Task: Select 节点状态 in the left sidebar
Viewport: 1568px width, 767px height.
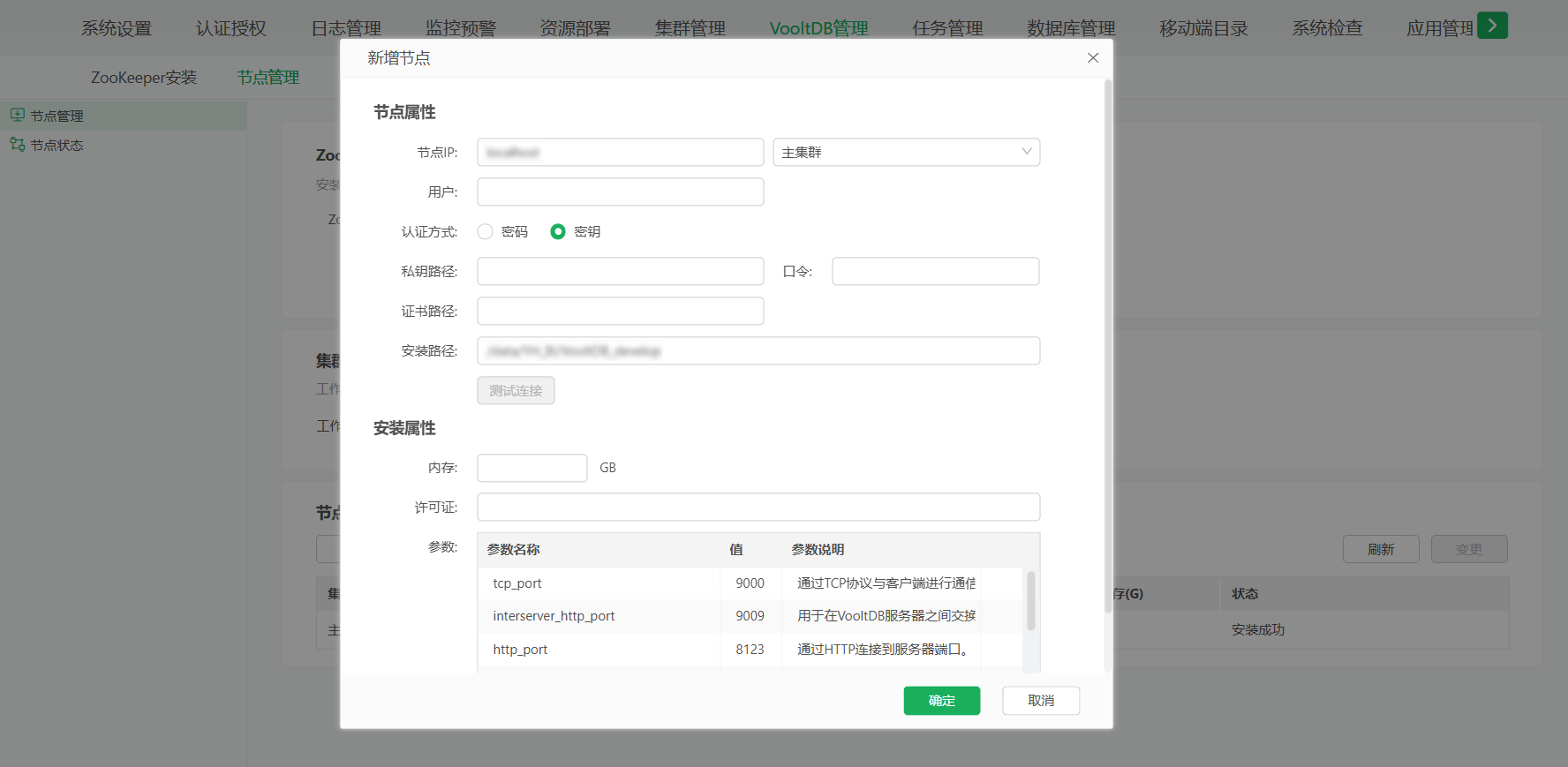Action: (x=123, y=145)
